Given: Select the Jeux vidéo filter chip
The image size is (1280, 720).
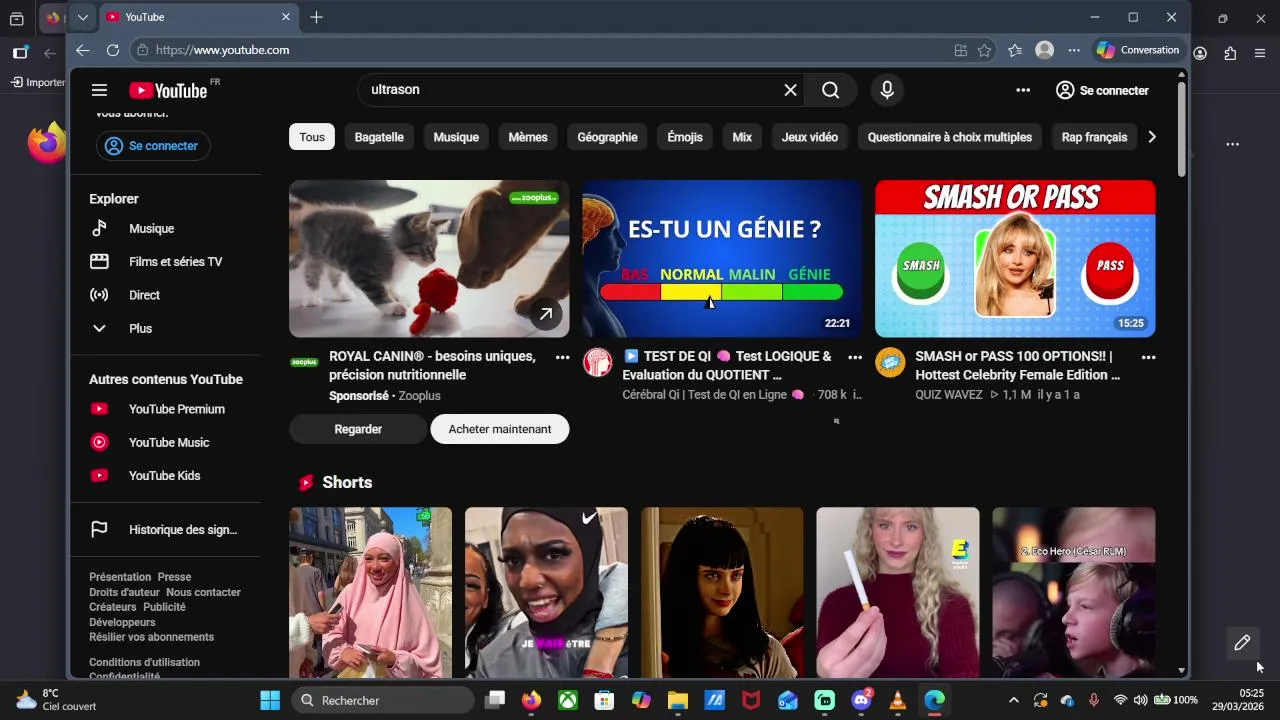Looking at the screenshot, I should (x=810, y=137).
